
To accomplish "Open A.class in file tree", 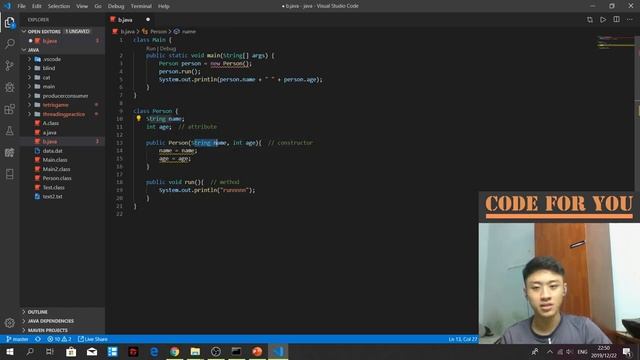I will pos(62,123).
